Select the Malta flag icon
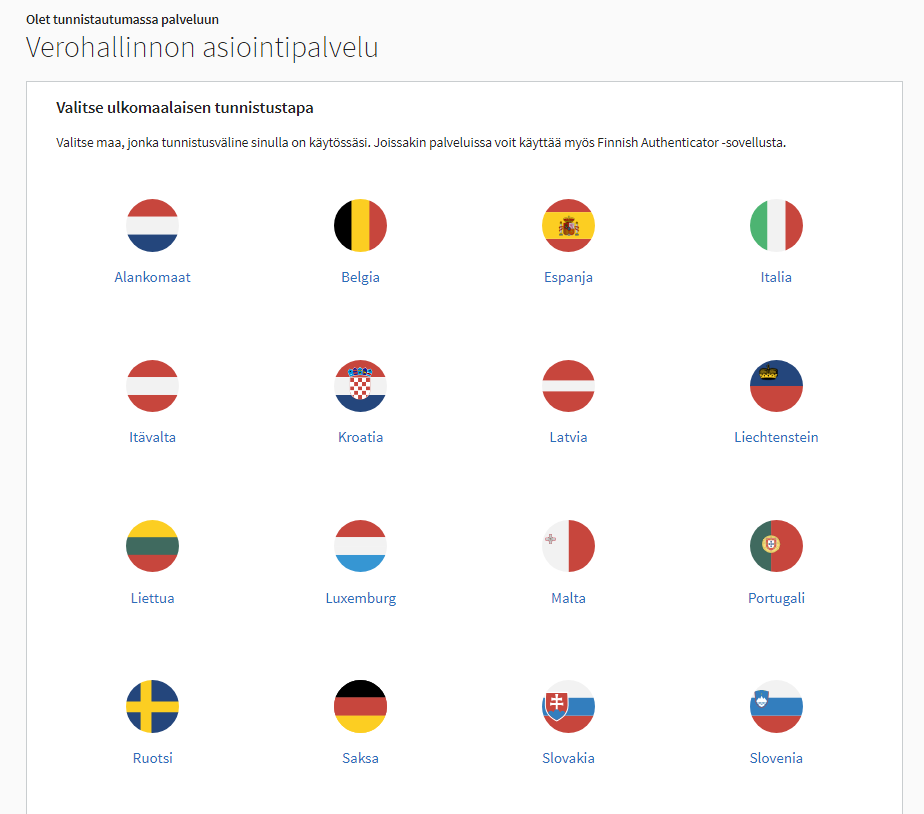924x814 pixels. [x=568, y=546]
